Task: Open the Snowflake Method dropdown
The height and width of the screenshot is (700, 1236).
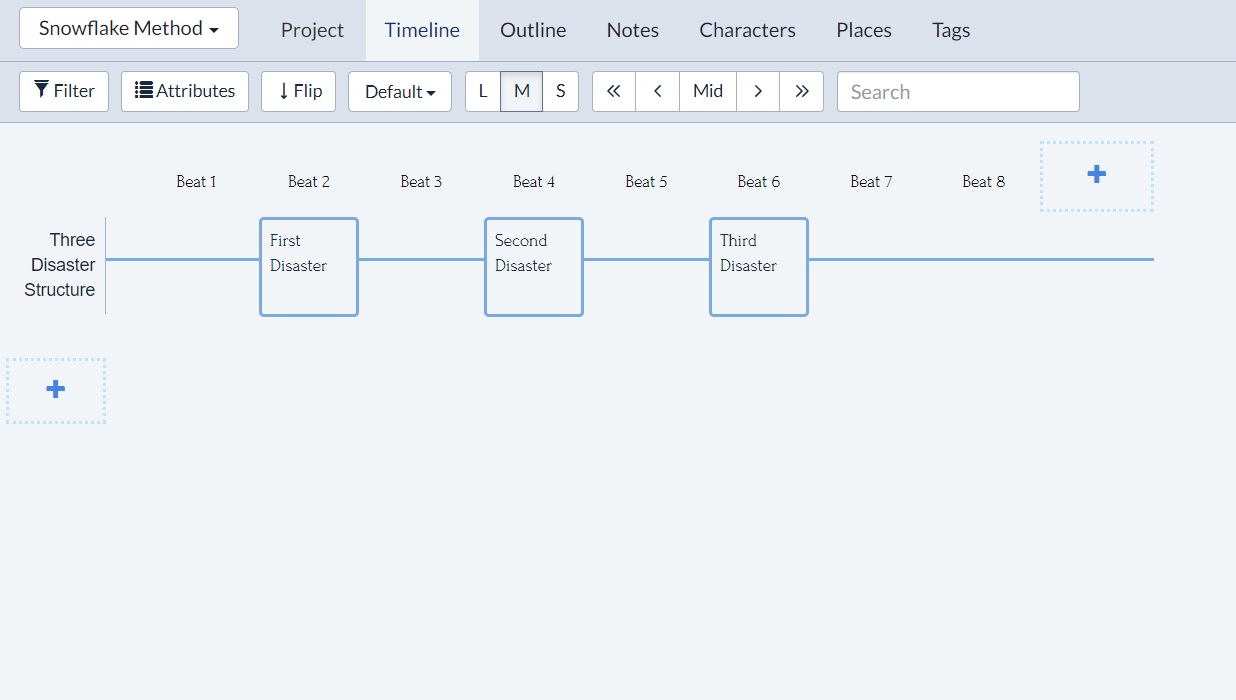Action: [x=128, y=28]
